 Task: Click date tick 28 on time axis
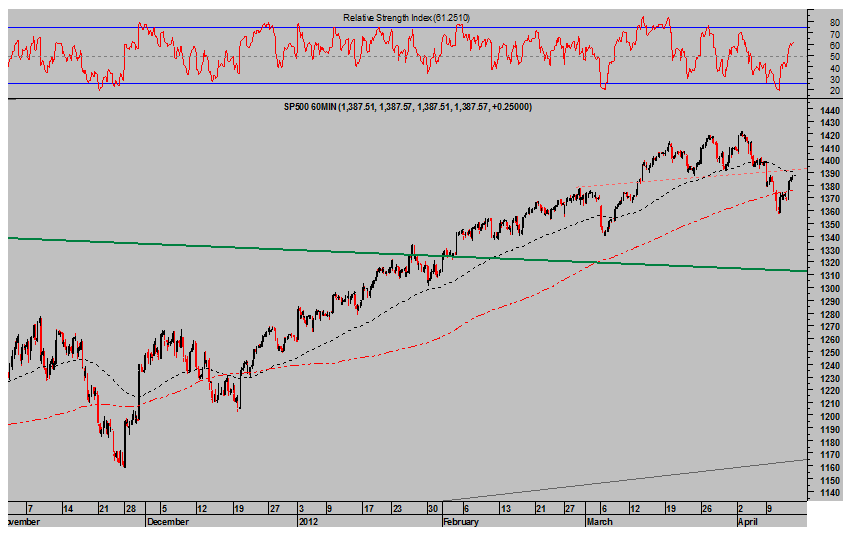point(130,509)
